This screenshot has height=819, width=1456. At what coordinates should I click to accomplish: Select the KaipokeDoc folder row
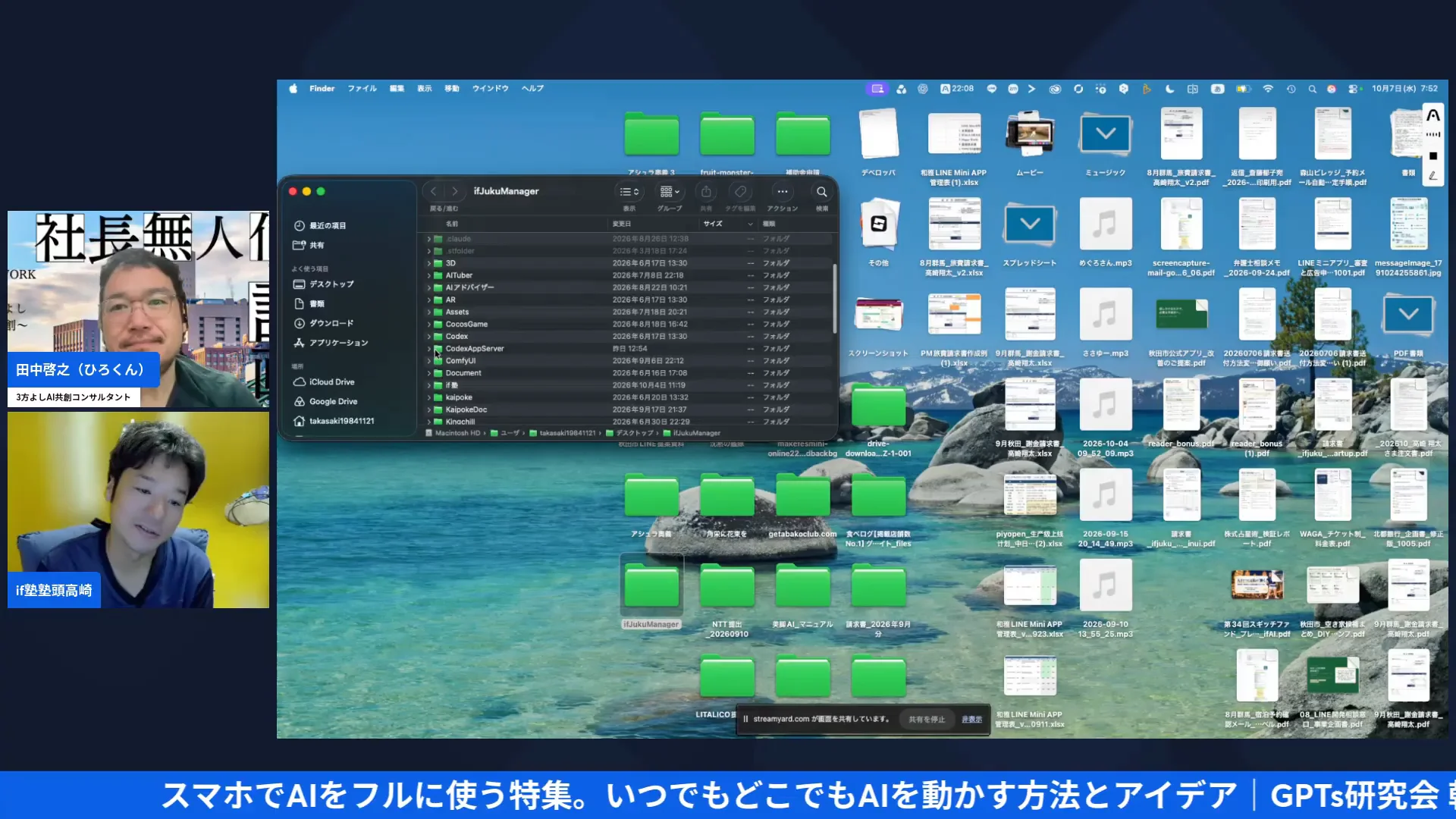click(x=628, y=409)
